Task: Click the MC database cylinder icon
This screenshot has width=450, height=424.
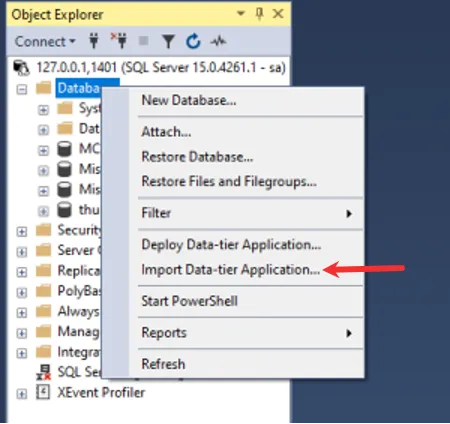Action: click(64, 149)
